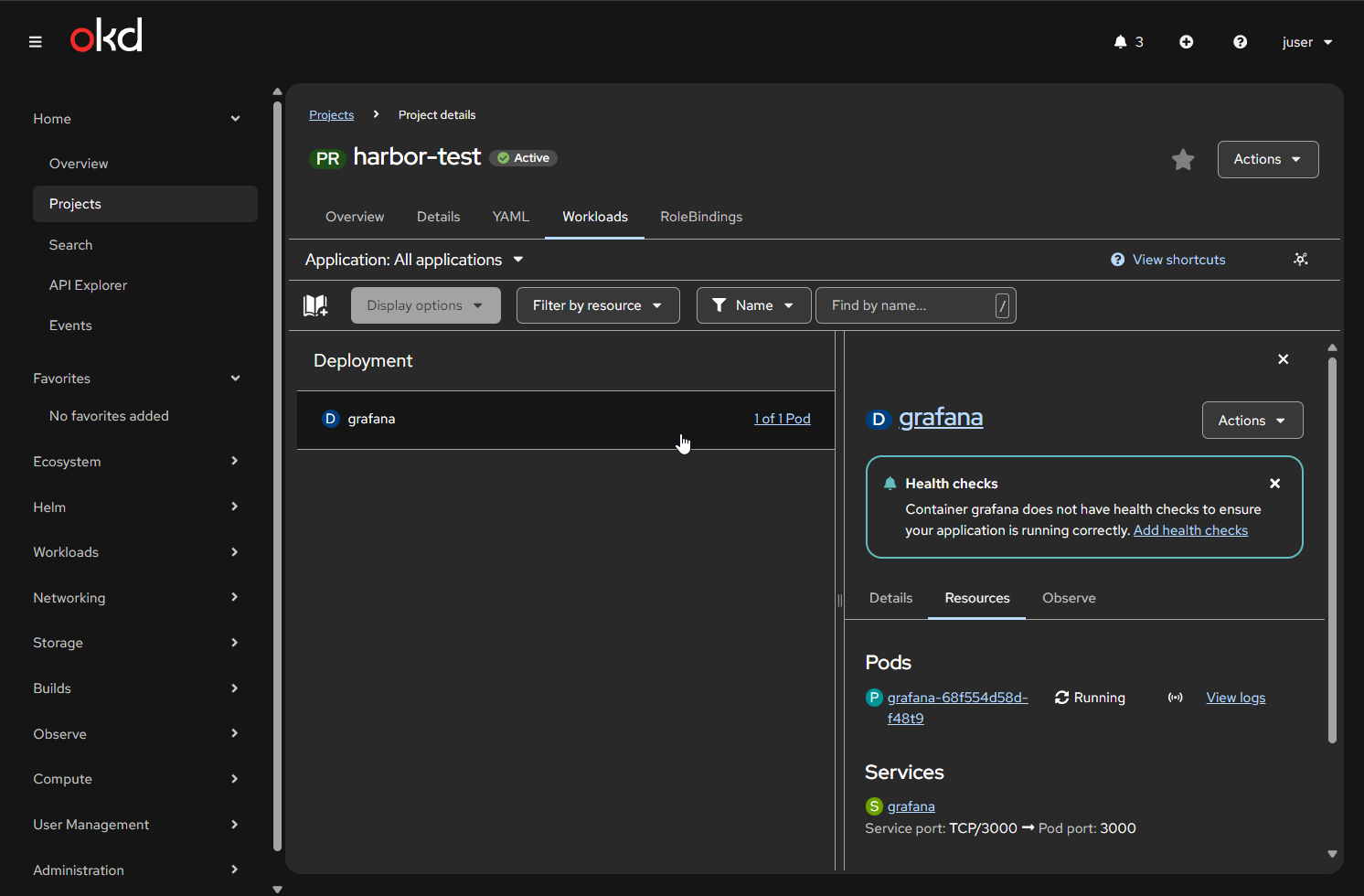Open the help question mark icon
1364x896 pixels.
click(x=1240, y=42)
